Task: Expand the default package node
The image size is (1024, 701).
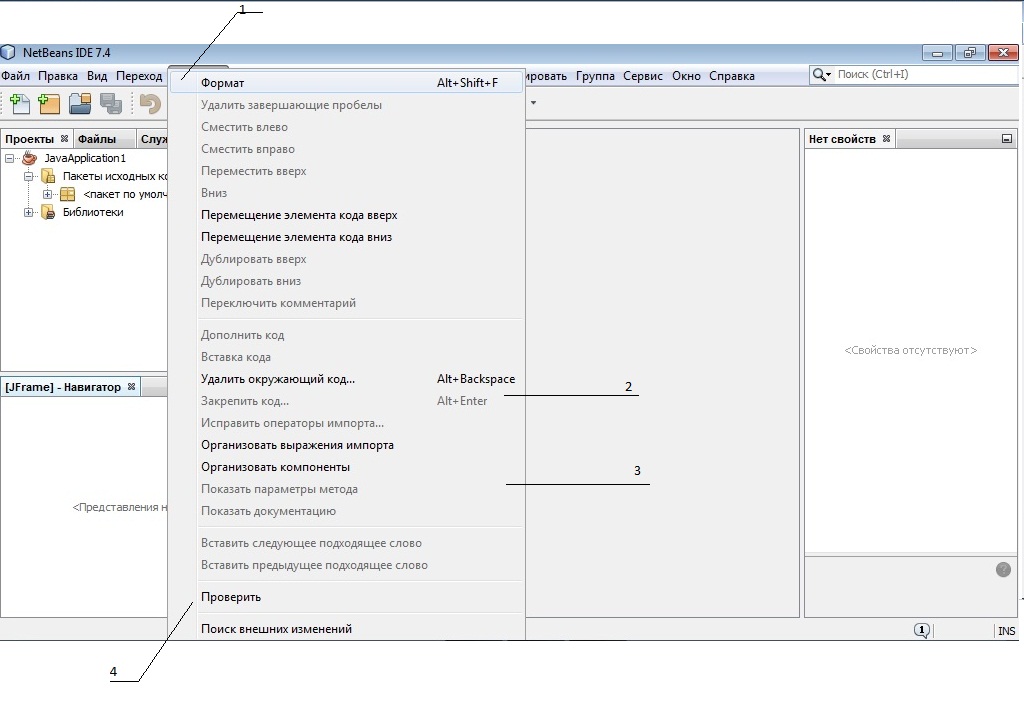Action: click(47, 194)
